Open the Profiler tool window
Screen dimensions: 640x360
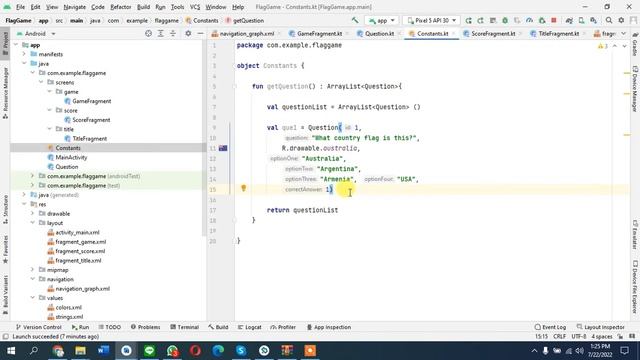pyautogui.click(x=283, y=327)
